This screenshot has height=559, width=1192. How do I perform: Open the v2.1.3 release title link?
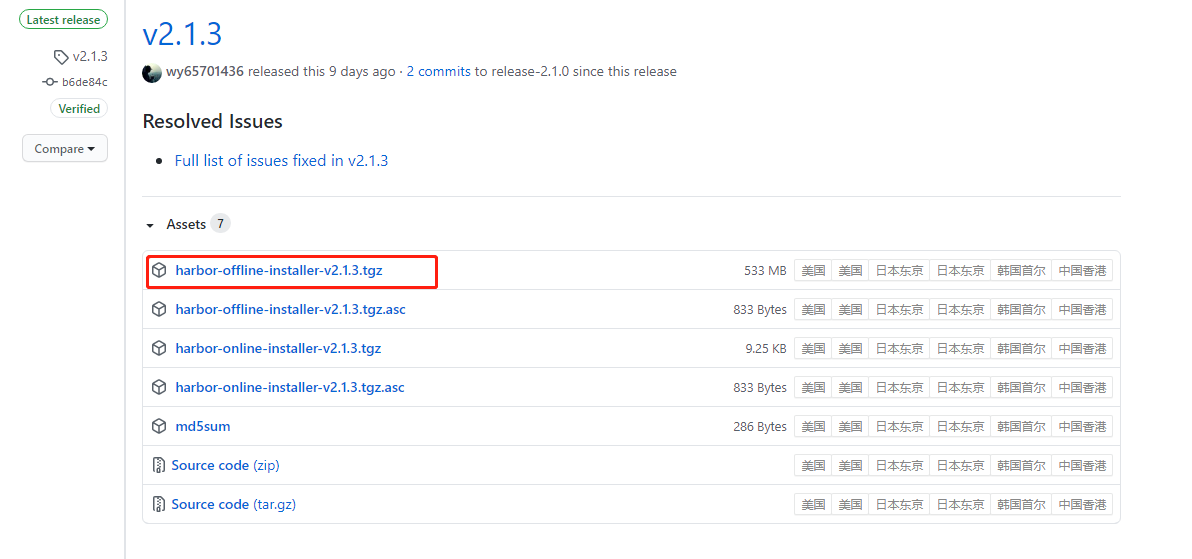pos(182,33)
